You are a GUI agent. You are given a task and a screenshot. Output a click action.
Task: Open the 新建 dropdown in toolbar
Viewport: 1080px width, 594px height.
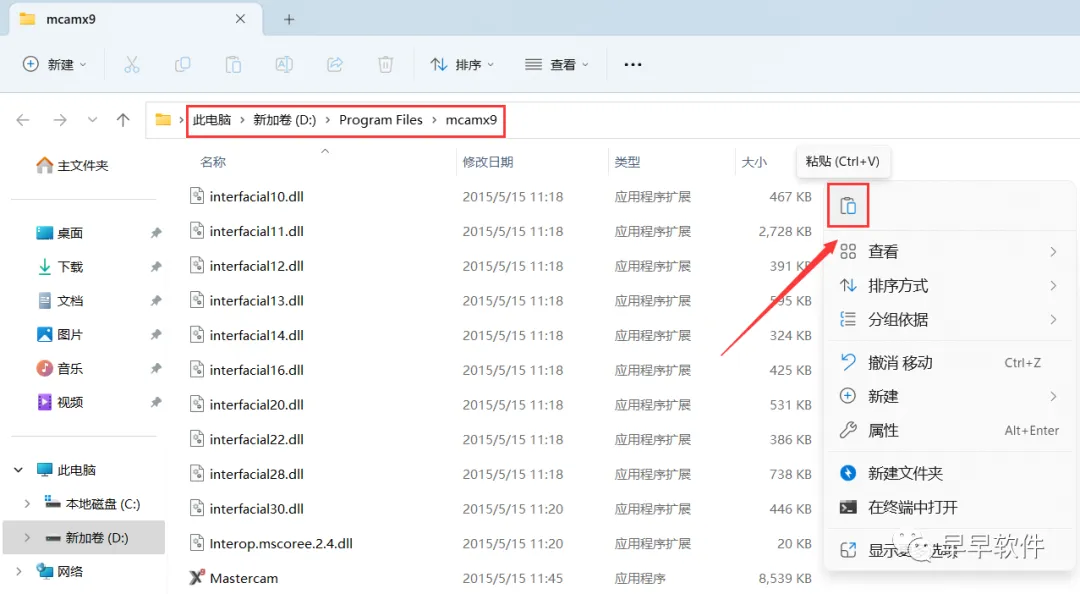pyautogui.click(x=54, y=65)
